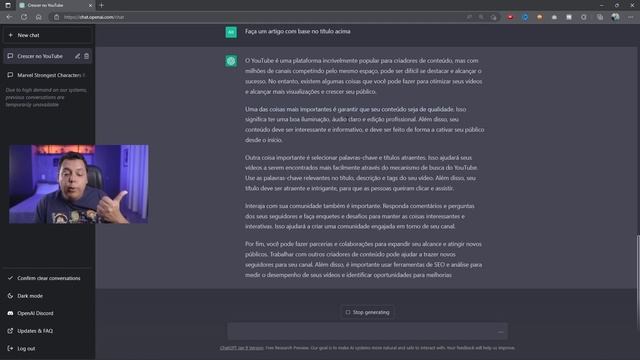Open the Marvel Strongest Characters conversation

[x=47, y=75]
